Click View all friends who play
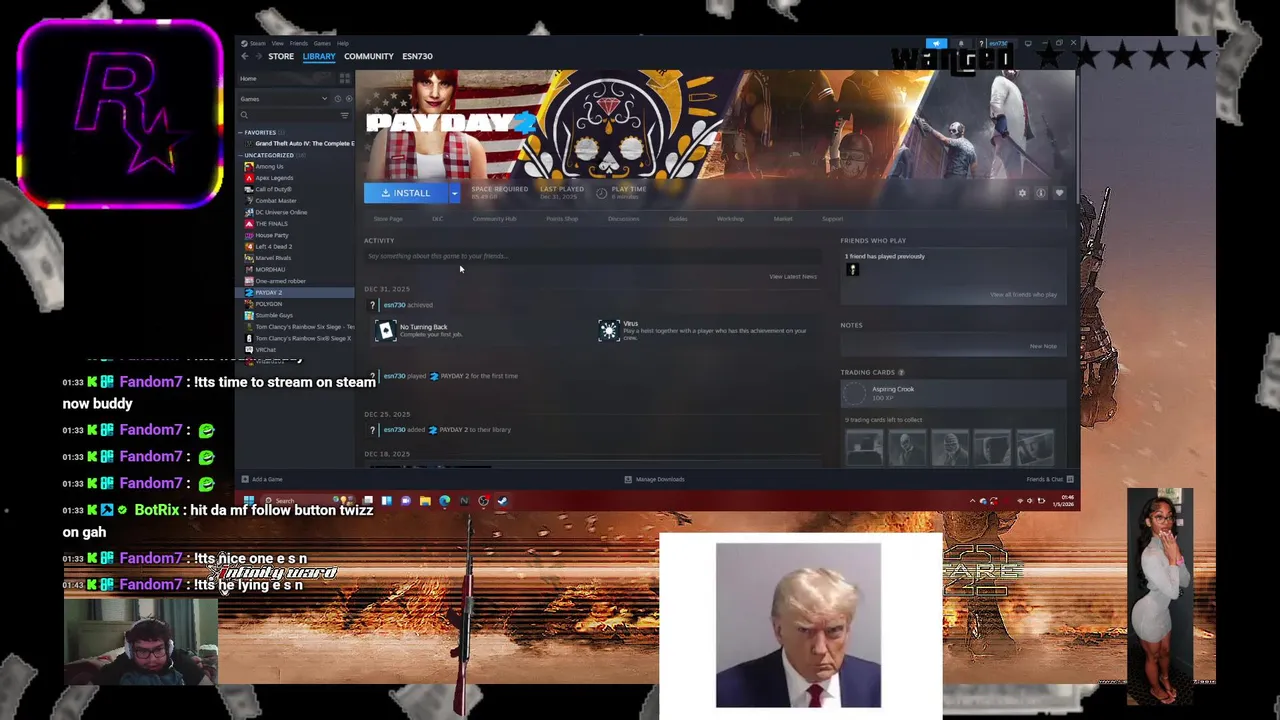 coord(1023,295)
